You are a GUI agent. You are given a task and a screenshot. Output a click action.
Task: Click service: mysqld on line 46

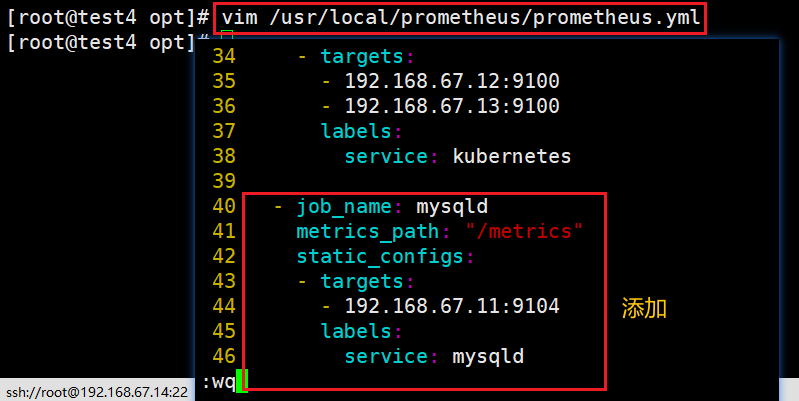(x=434, y=356)
